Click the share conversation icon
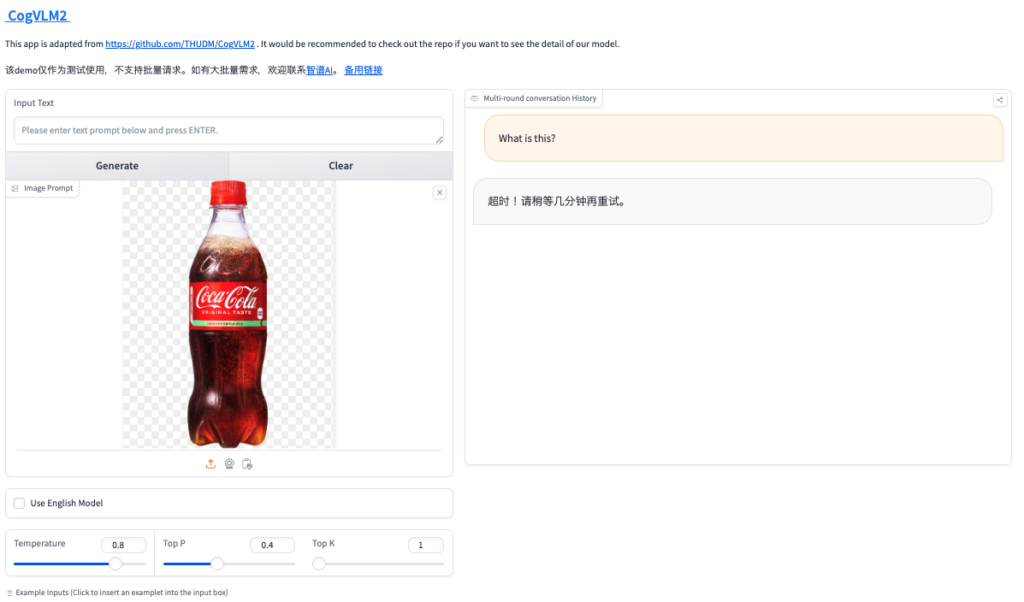 (x=999, y=100)
